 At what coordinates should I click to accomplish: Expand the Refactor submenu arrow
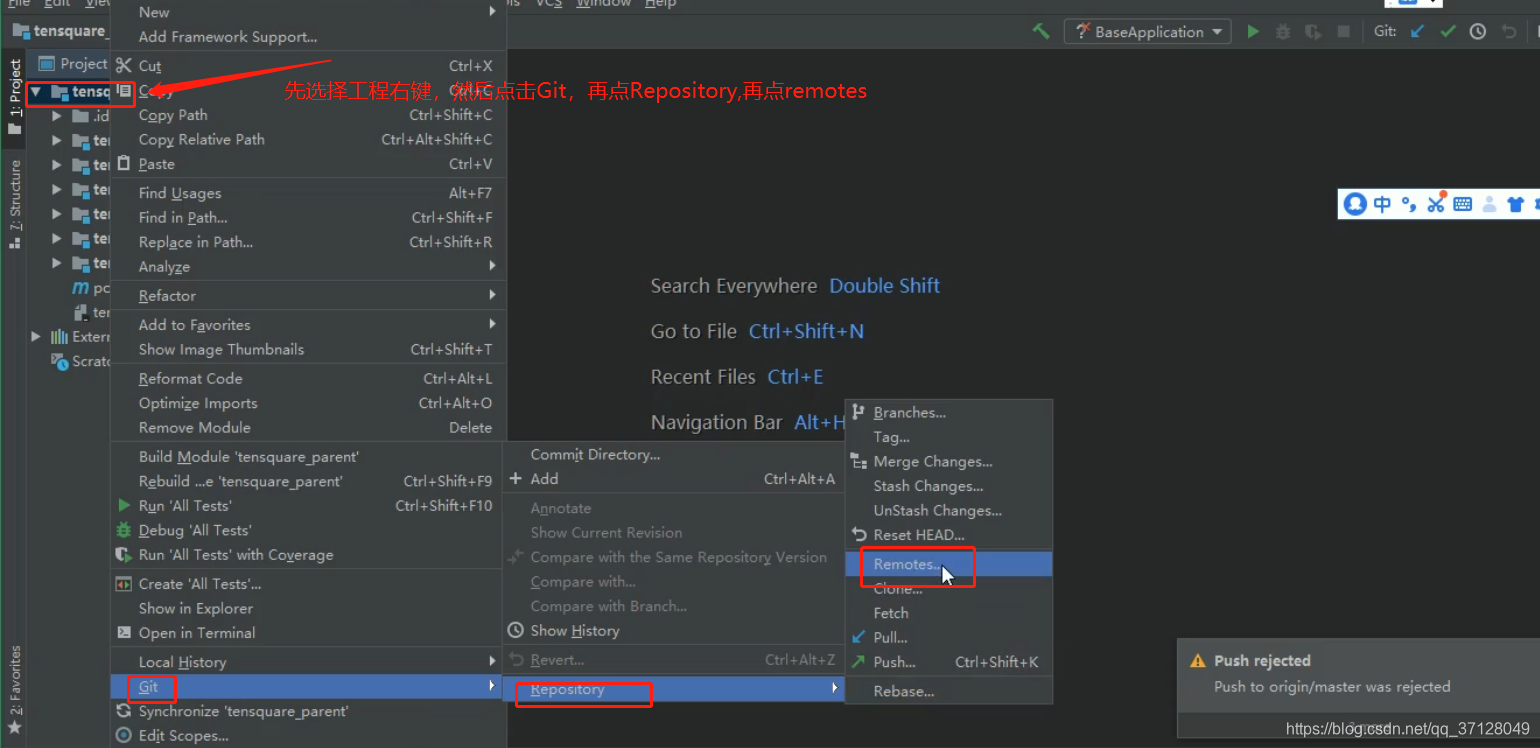(x=492, y=295)
